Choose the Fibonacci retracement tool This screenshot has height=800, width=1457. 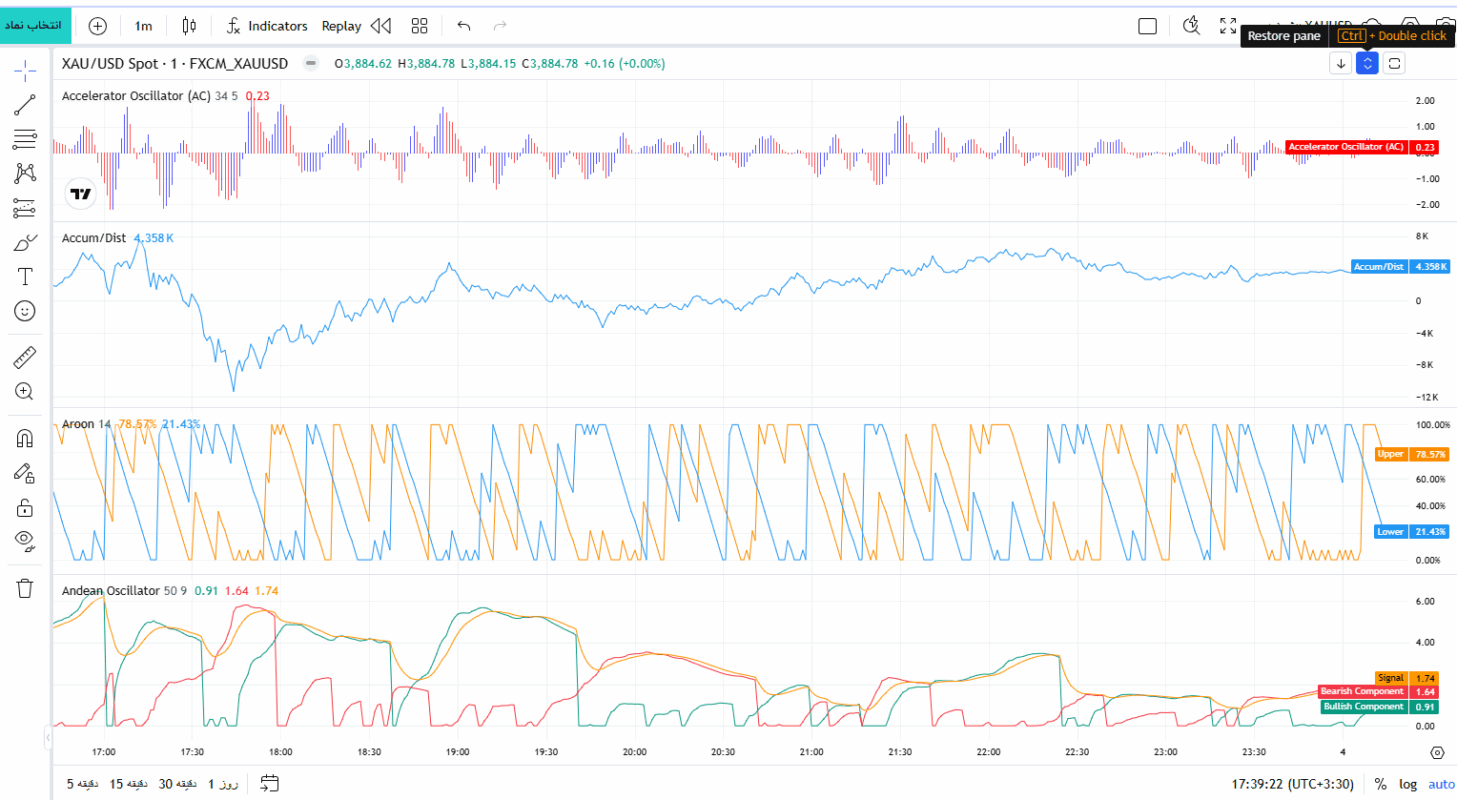25,139
